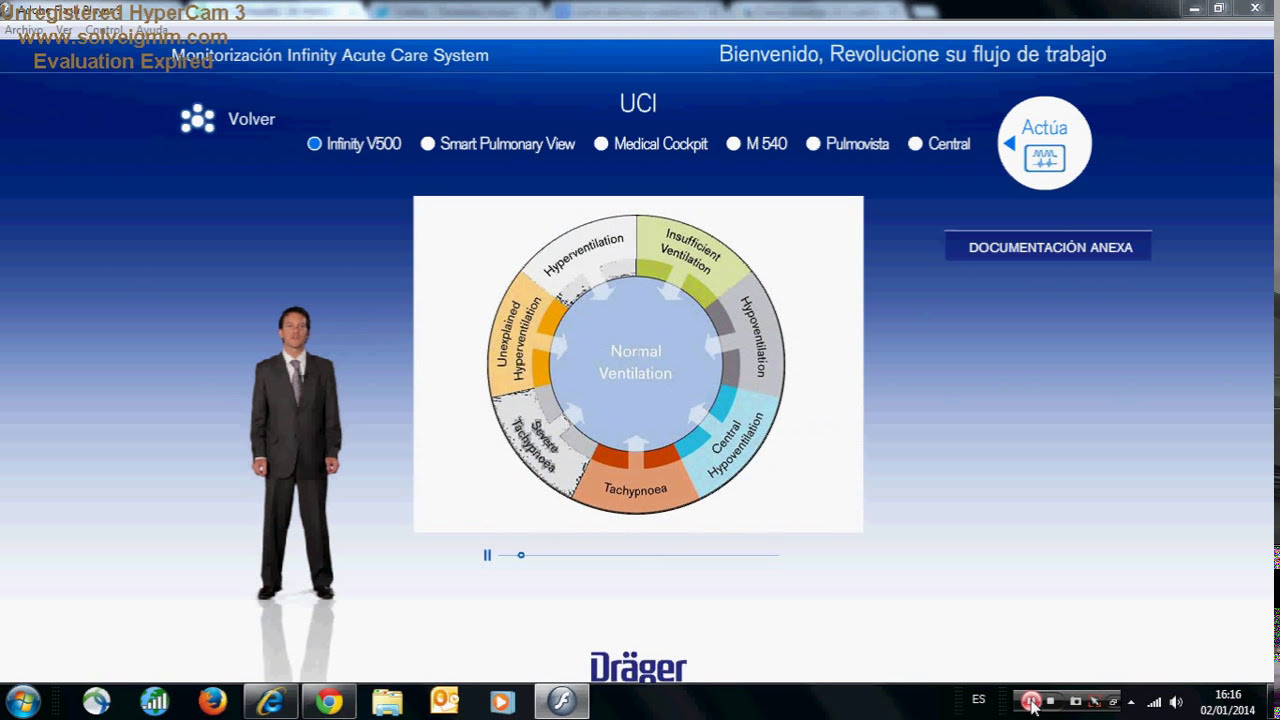Open the network signal tray icon
Screen dimensions: 1280x720
(1154, 702)
